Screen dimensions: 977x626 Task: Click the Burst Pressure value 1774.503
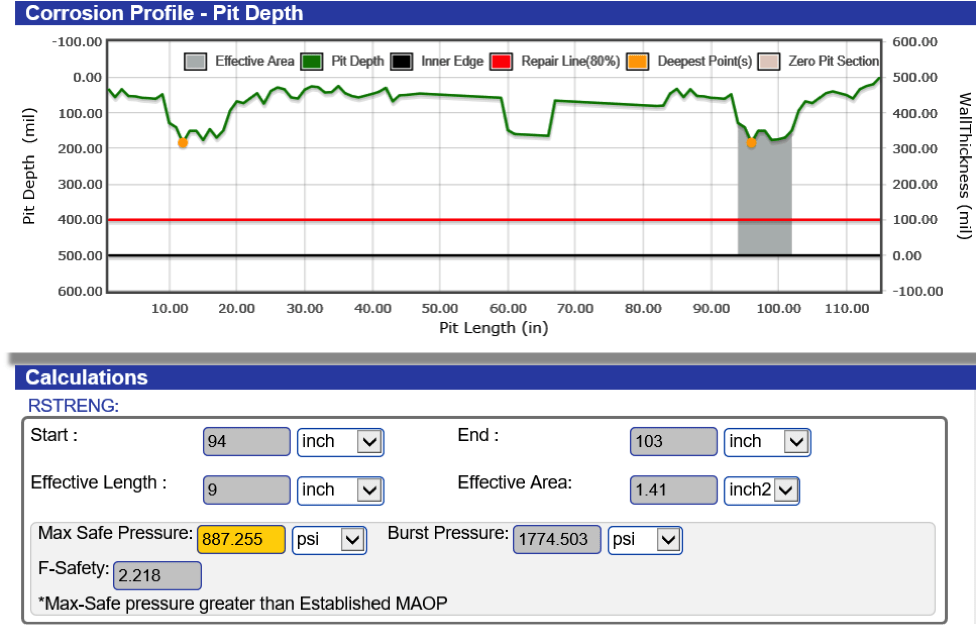coord(557,539)
